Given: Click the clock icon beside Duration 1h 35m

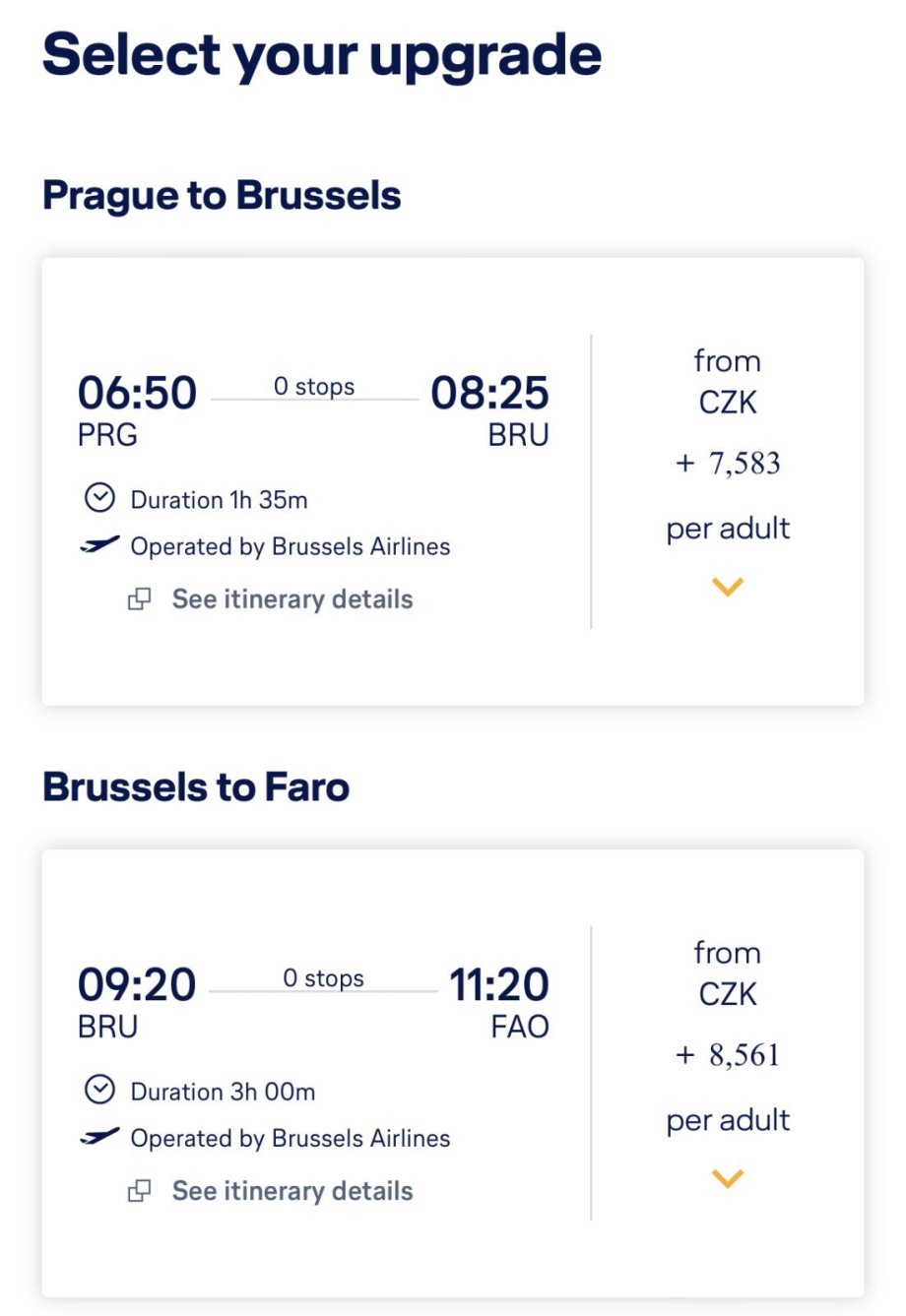Looking at the screenshot, I should (99, 498).
